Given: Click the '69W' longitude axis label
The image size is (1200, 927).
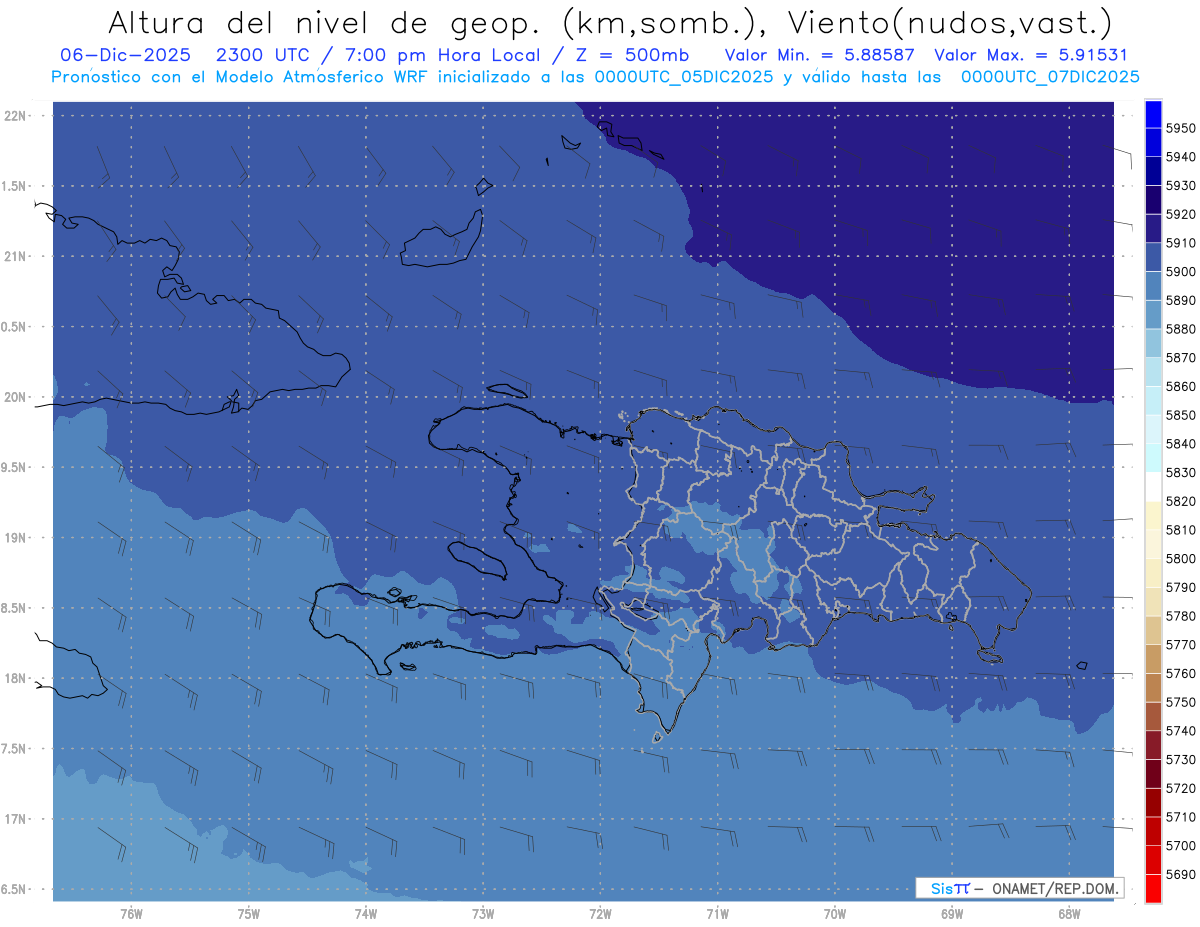Looking at the screenshot, I should [x=952, y=913].
